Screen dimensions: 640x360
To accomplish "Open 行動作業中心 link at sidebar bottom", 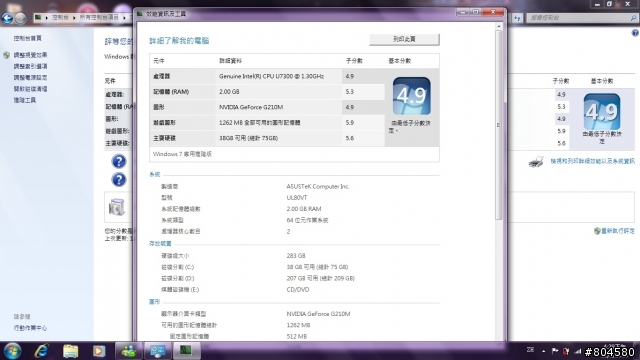I will (x=30, y=328).
